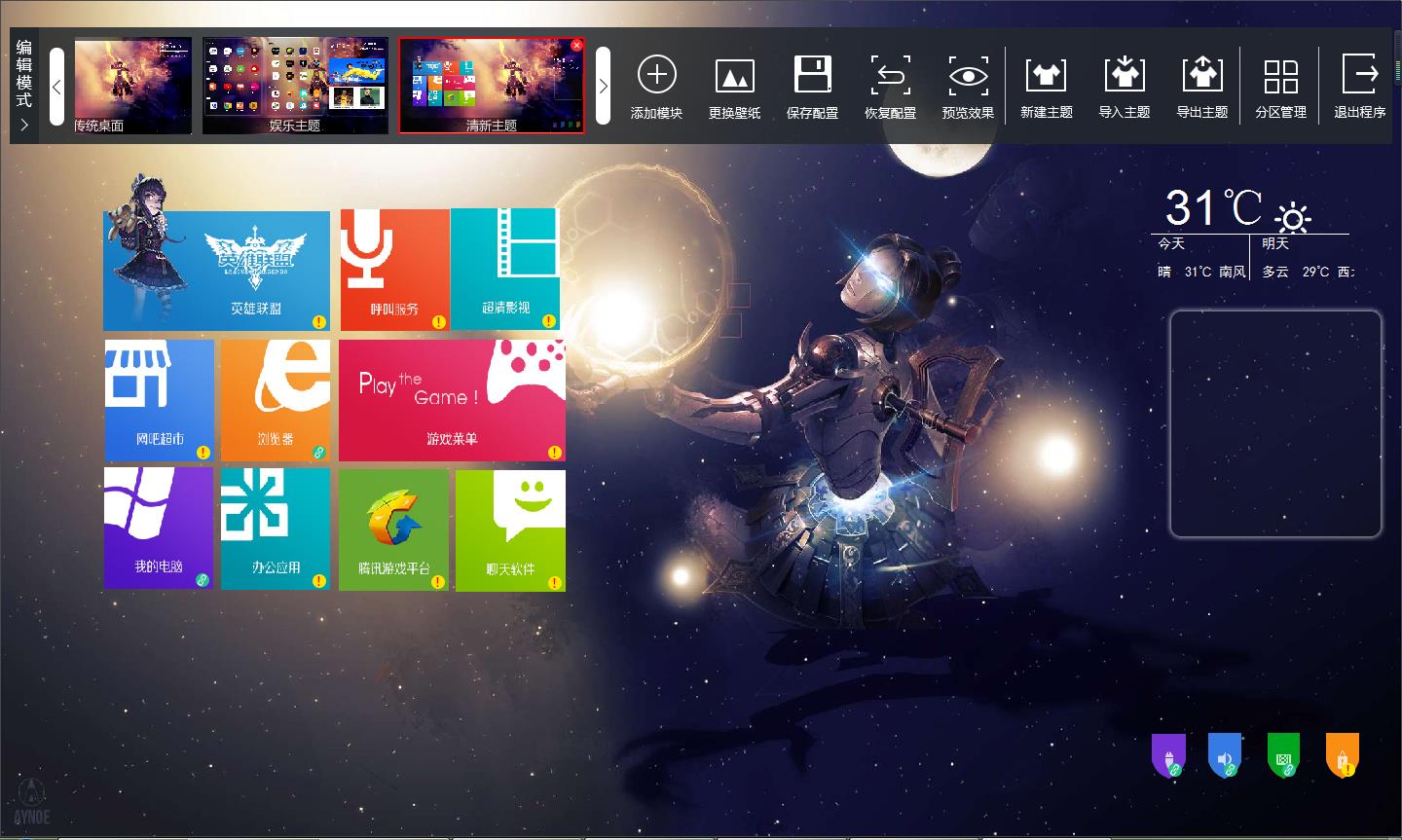Image resolution: width=1402 pixels, height=840 pixels.
Task: Import a theme using 导入主题
Action: [1125, 73]
